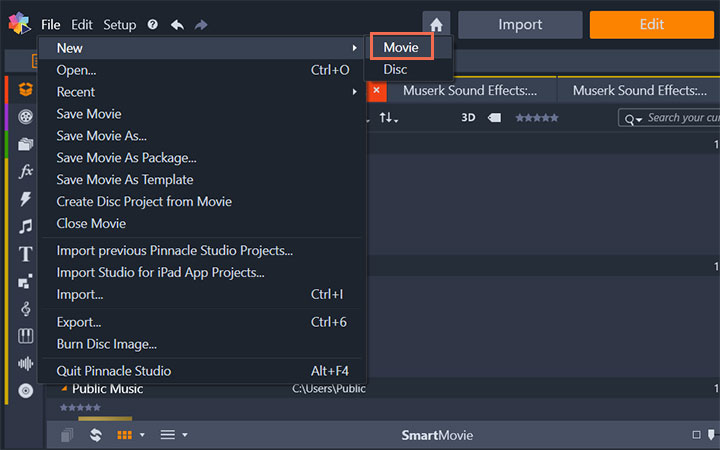Screen dimensions: 720x450
Task: Choose Movie from the New submenu
Action: point(401,47)
